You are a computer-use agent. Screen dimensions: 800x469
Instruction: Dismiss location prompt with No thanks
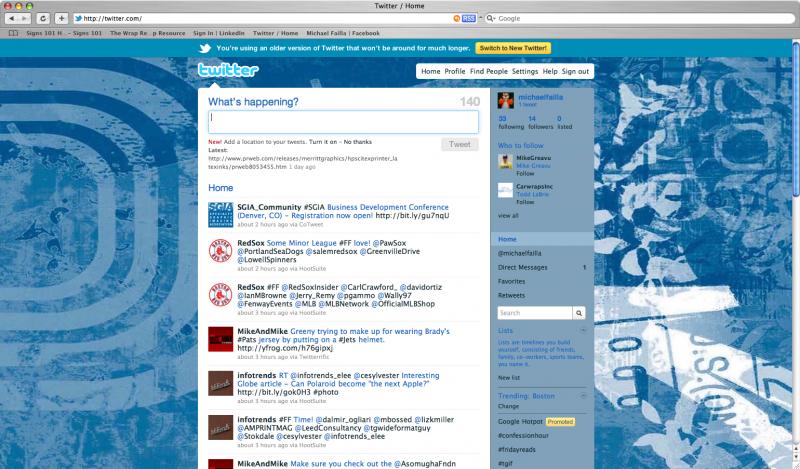(358, 142)
